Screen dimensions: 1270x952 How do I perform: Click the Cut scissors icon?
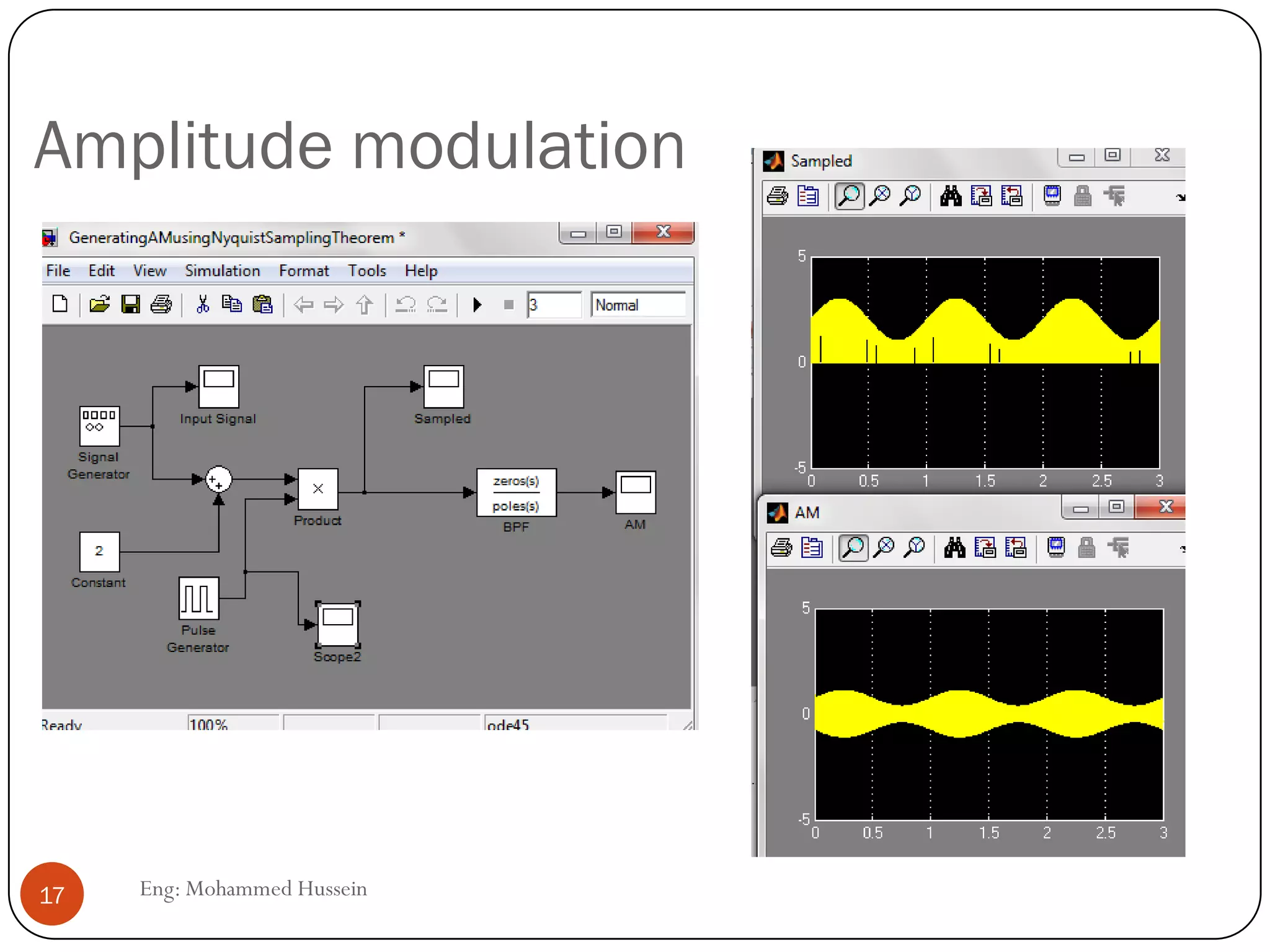tap(202, 304)
